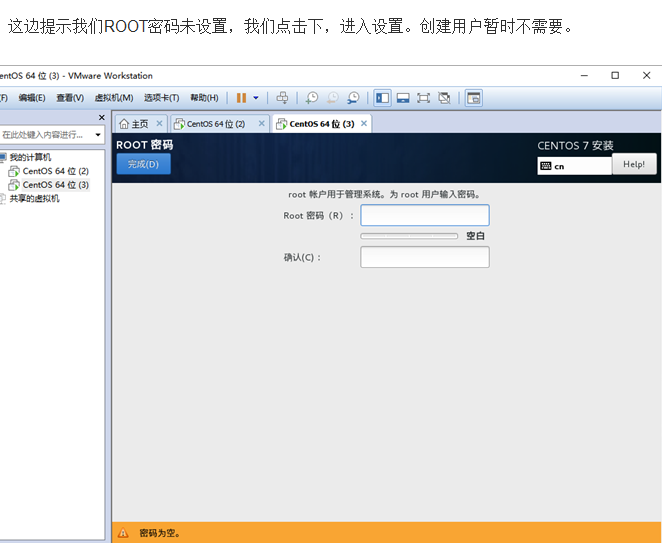
Task: Open the 选项卡(T) menu
Action: click(x=162, y=98)
